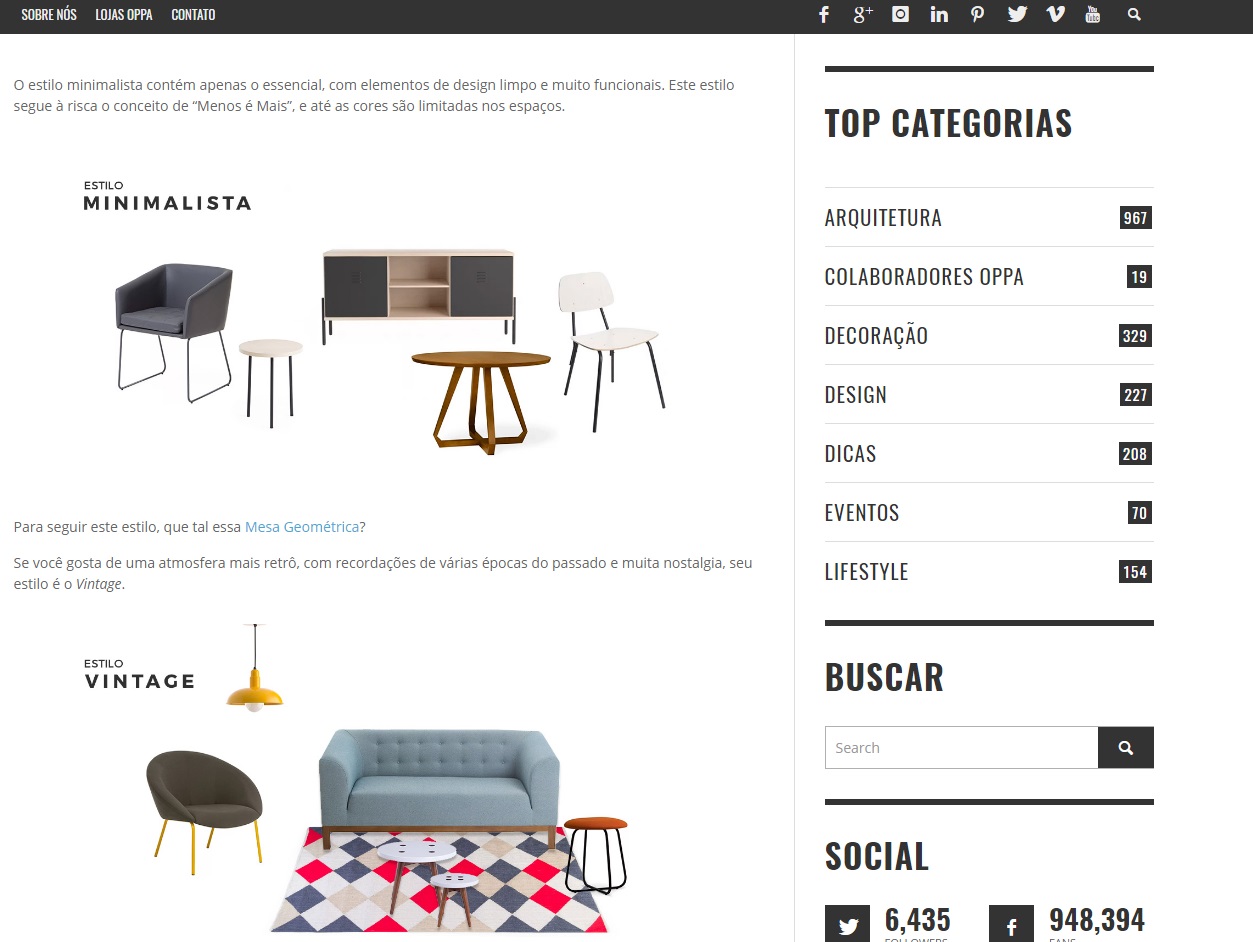The width and height of the screenshot is (1253, 942).
Task: Open the Vimeo icon in header
Action: [x=1055, y=14]
